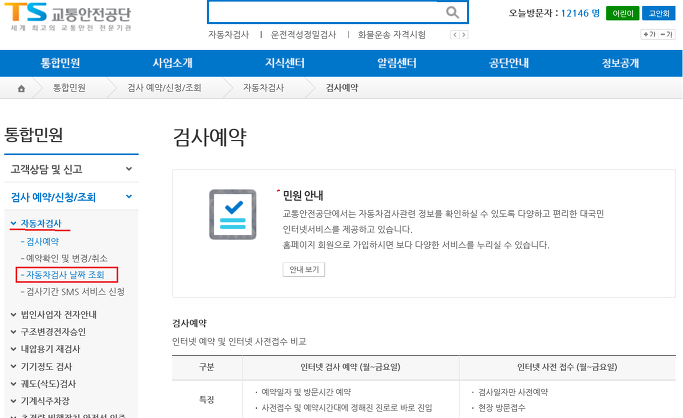Expand 기계식주차장 item

40,401
